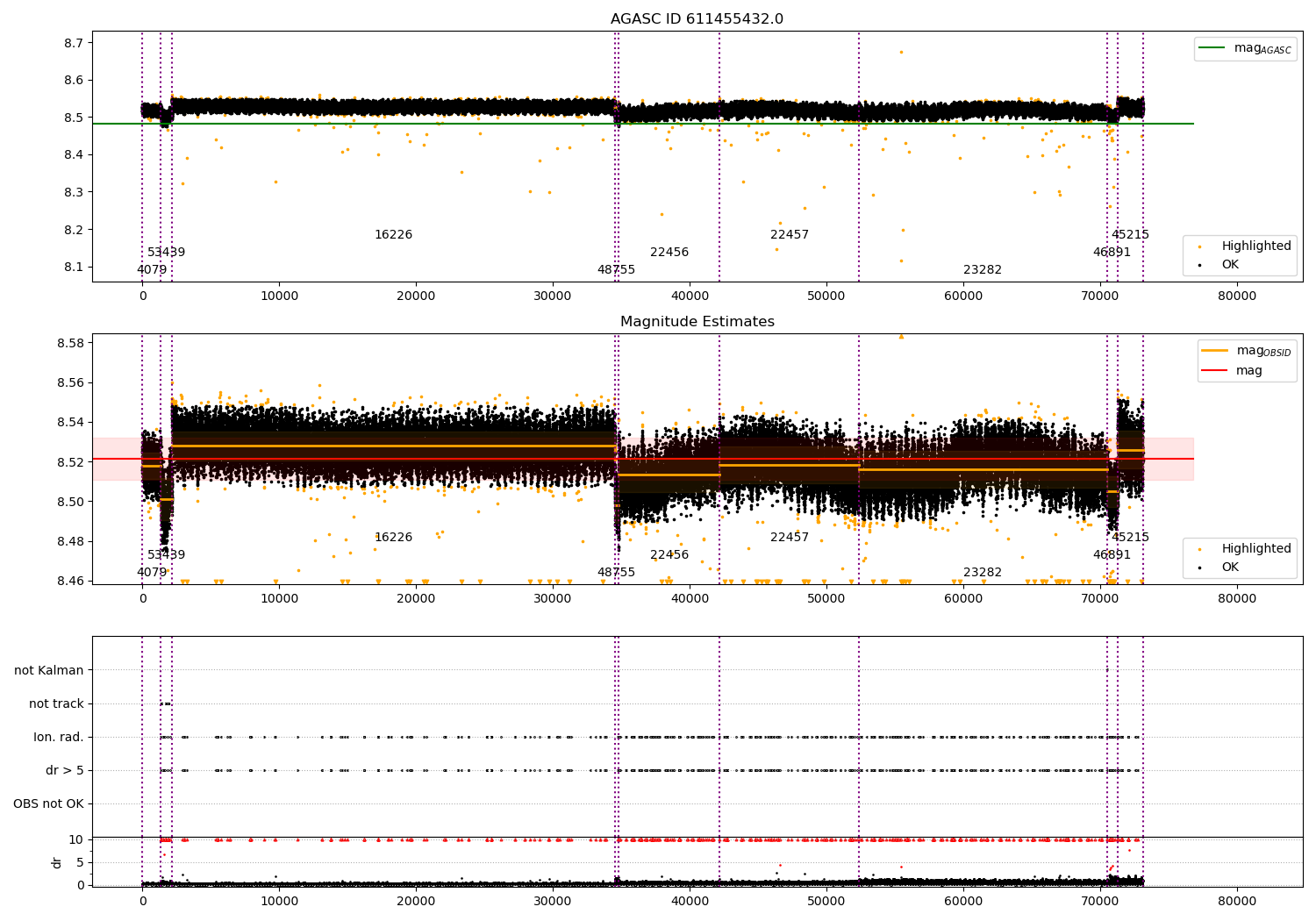Click x-axis tick 40000 under the AGASC ID plot
This screenshot has width=1316, height=921.
(690, 296)
